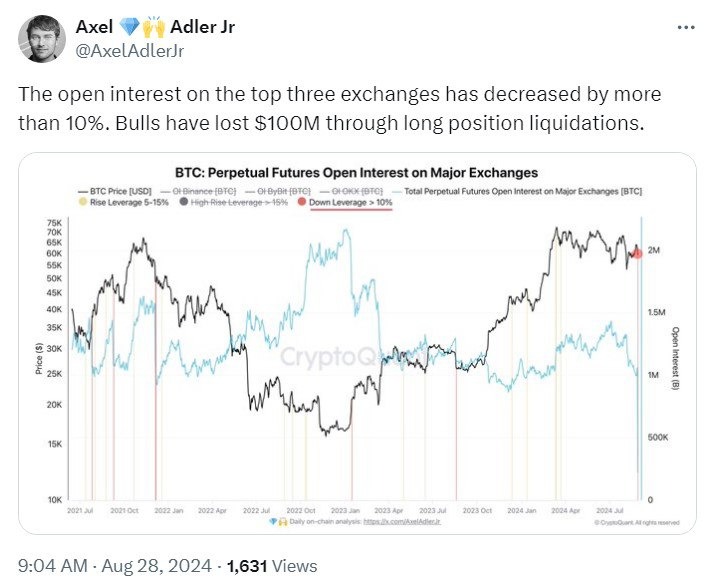Click the red marker dot on the chart's right edge
The image size is (715, 585).
tap(637, 254)
